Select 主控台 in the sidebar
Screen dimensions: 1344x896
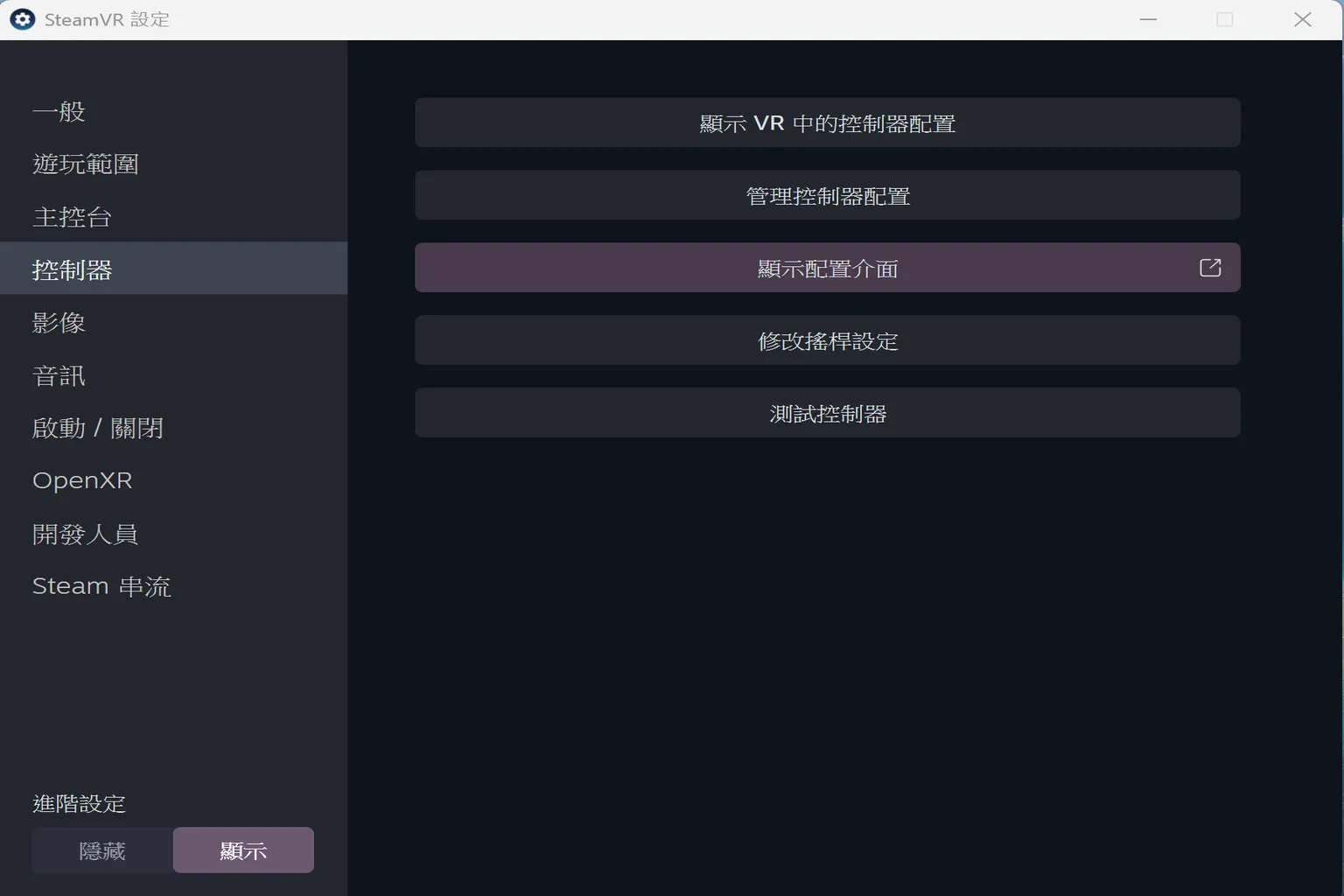[72, 217]
